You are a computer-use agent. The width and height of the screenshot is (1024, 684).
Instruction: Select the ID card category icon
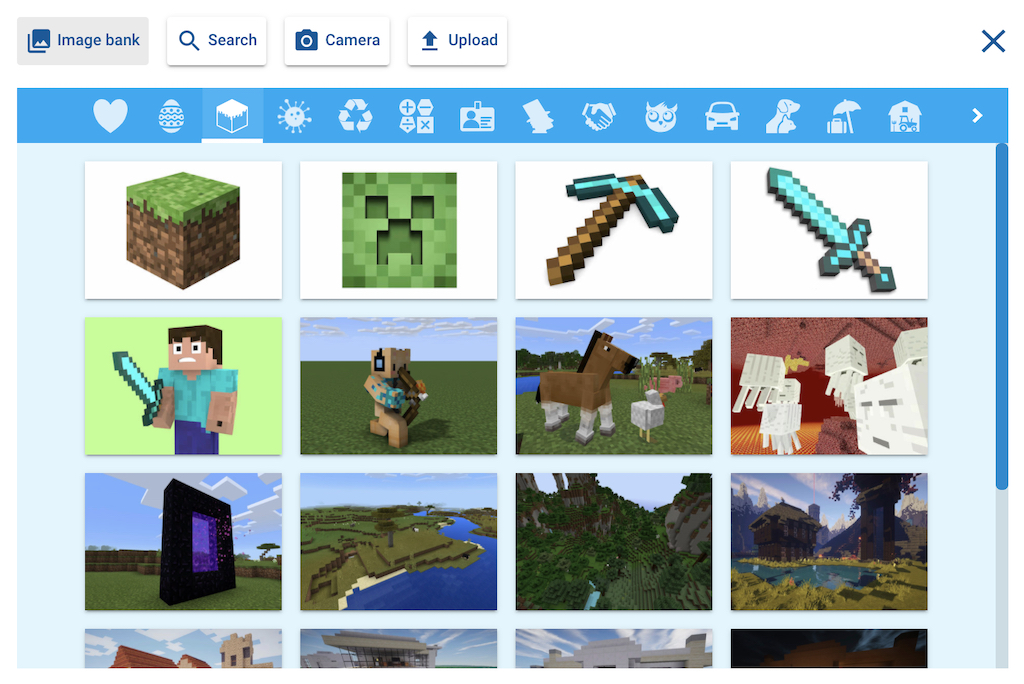[x=477, y=116]
